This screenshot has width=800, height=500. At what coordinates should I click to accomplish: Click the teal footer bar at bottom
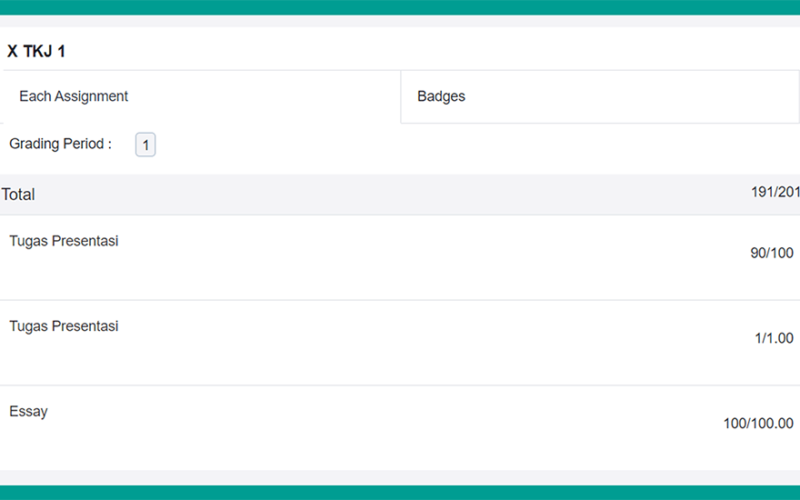400,492
